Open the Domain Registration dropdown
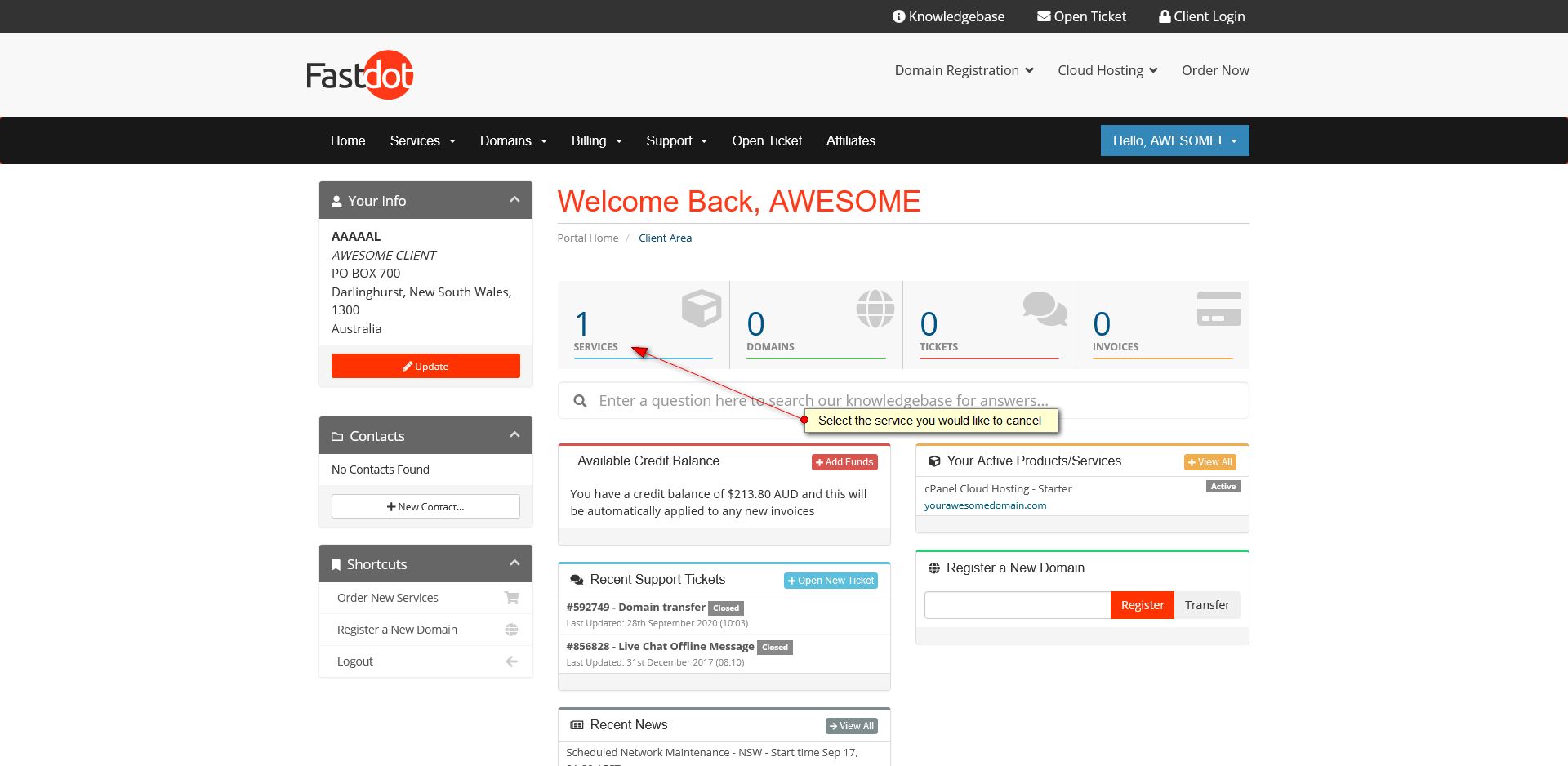Viewport: 1568px width, 766px height. (x=964, y=70)
